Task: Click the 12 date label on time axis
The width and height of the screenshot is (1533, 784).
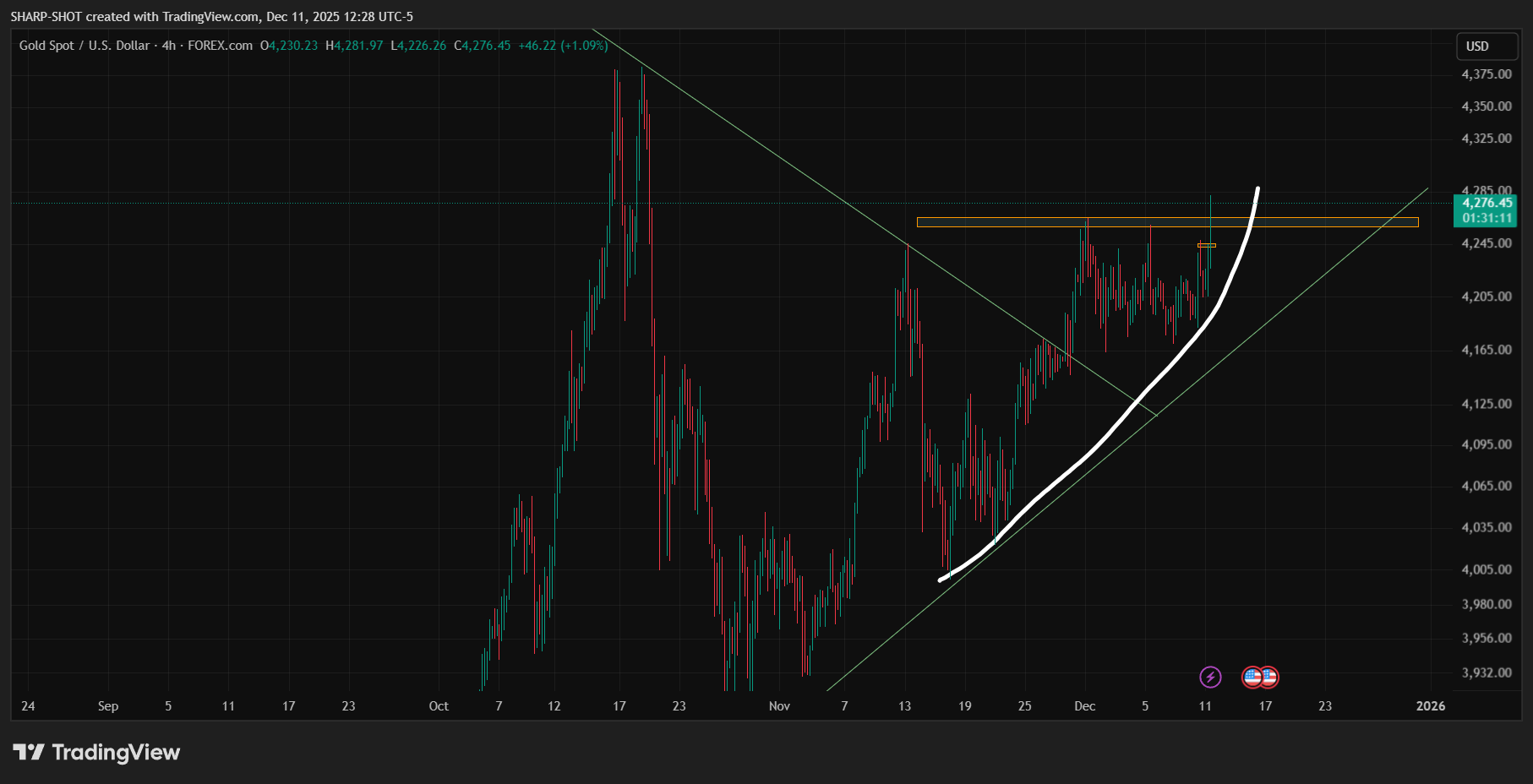Action: (554, 706)
